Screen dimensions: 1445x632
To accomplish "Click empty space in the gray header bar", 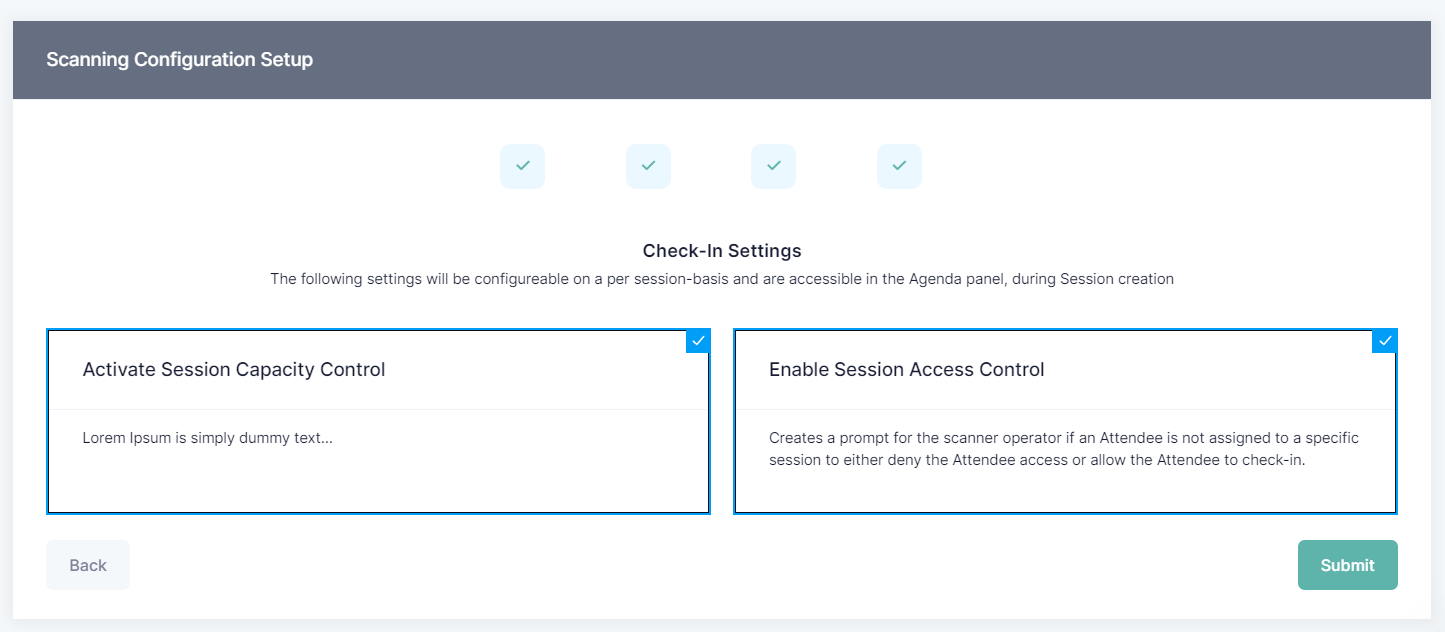I will point(900,60).
